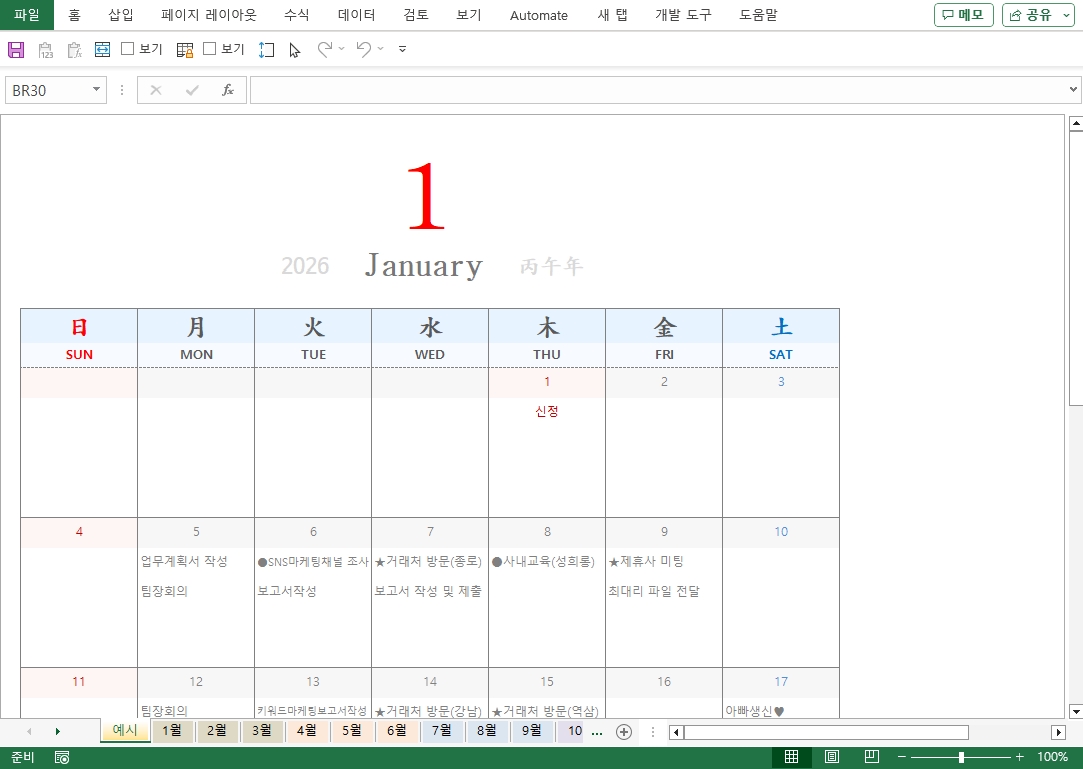Toggle the second 보기 checkbox
The height and width of the screenshot is (769, 1083).
pyautogui.click(x=210, y=49)
